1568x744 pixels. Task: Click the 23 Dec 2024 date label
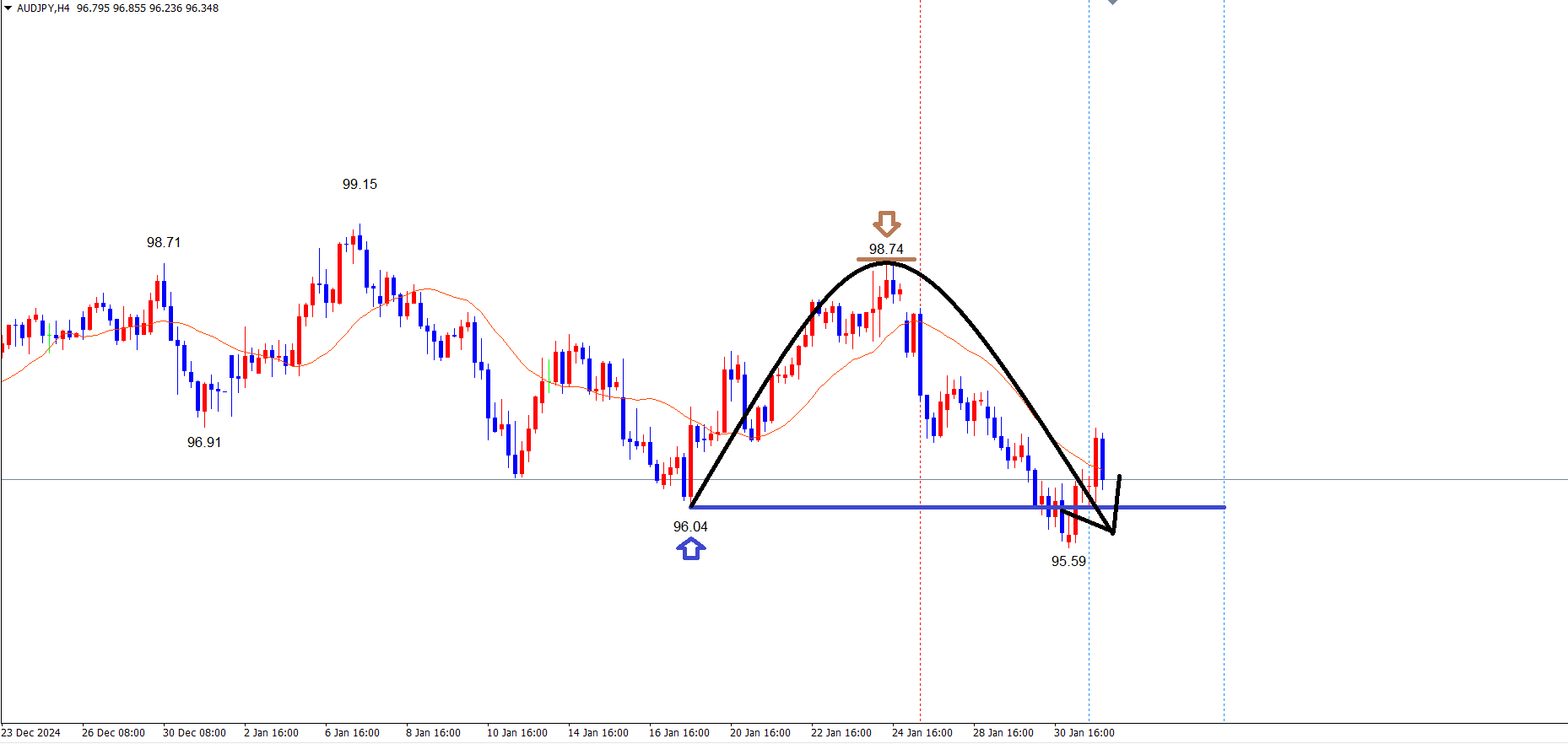[31, 732]
